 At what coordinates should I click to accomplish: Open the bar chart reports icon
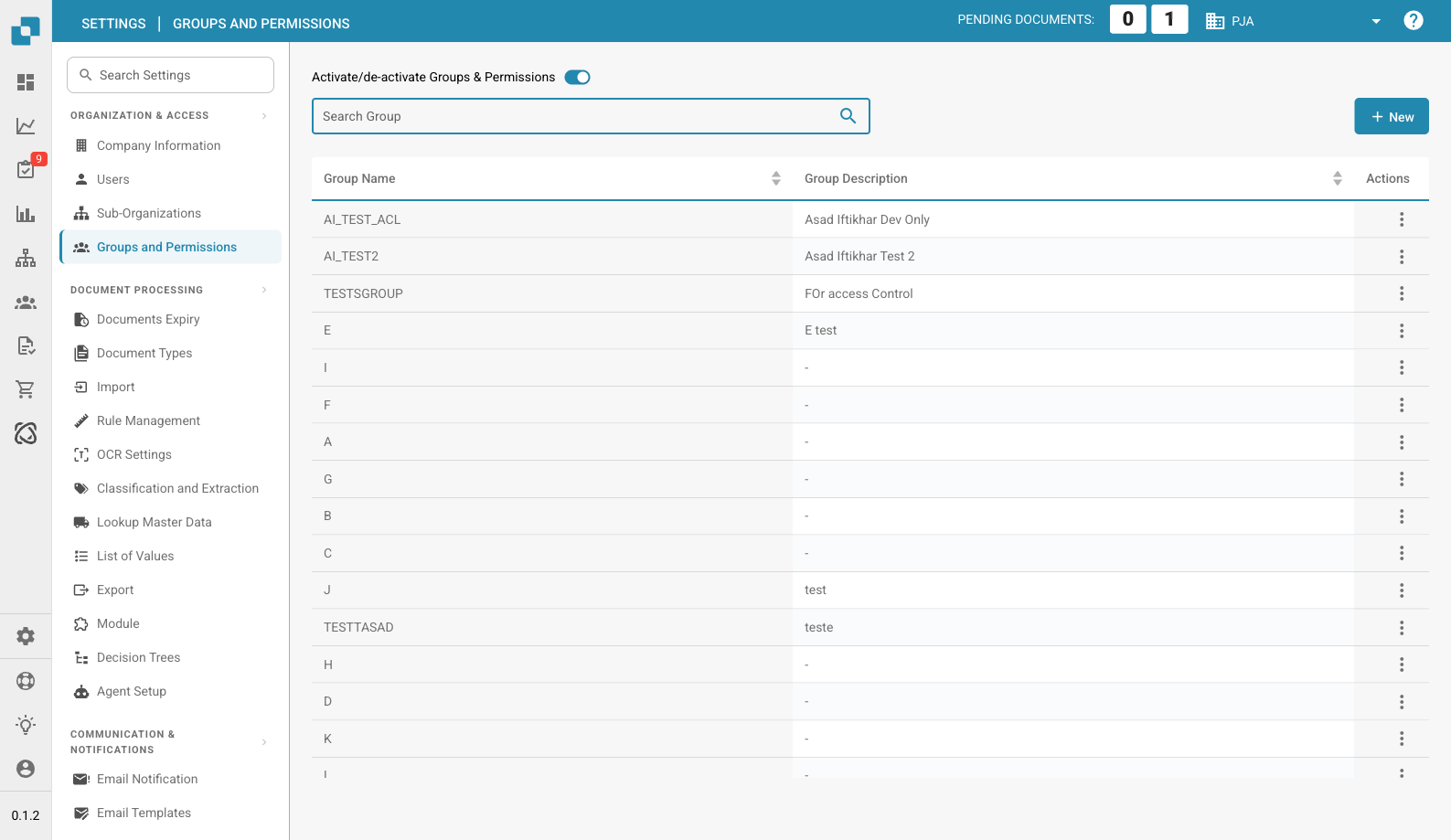(x=26, y=214)
